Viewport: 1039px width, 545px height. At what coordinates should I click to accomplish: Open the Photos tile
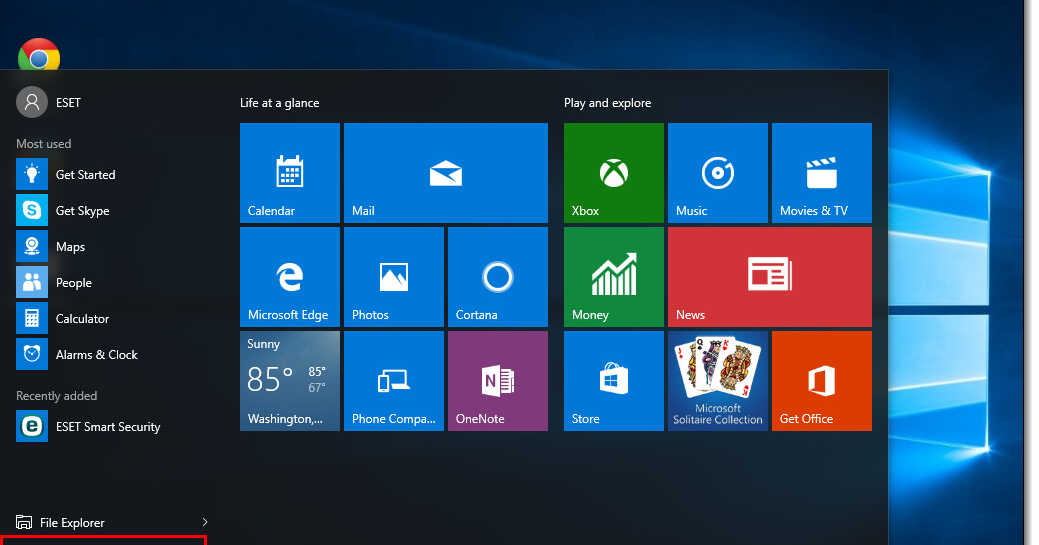(x=394, y=276)
